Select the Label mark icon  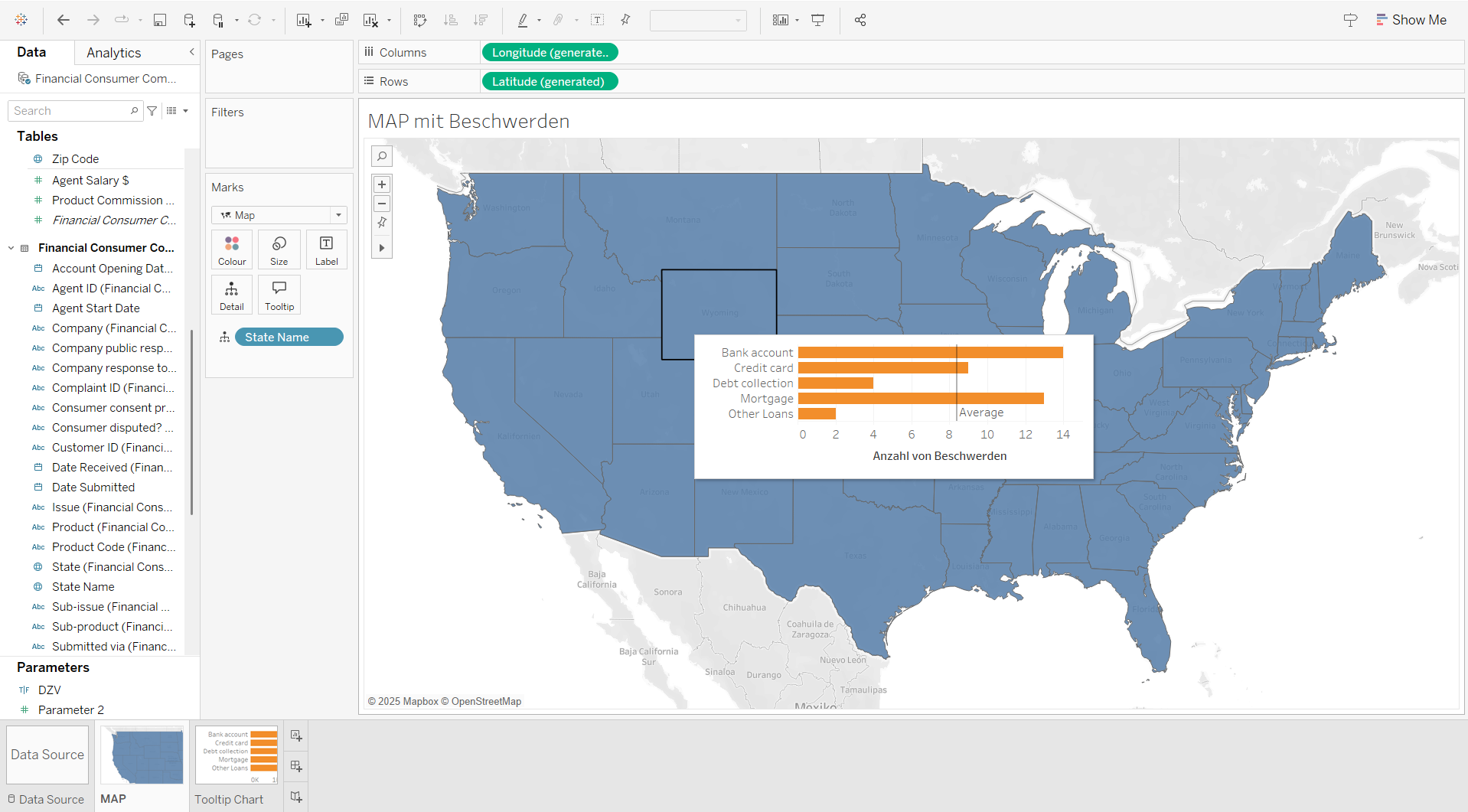(x=326, y=249)
